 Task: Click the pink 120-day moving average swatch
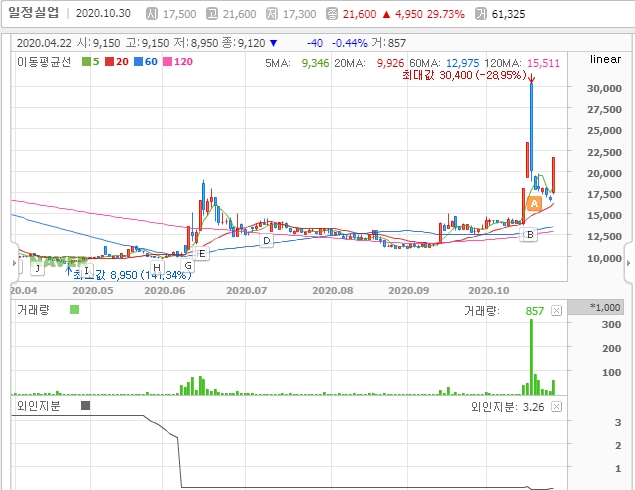[167, 62]
